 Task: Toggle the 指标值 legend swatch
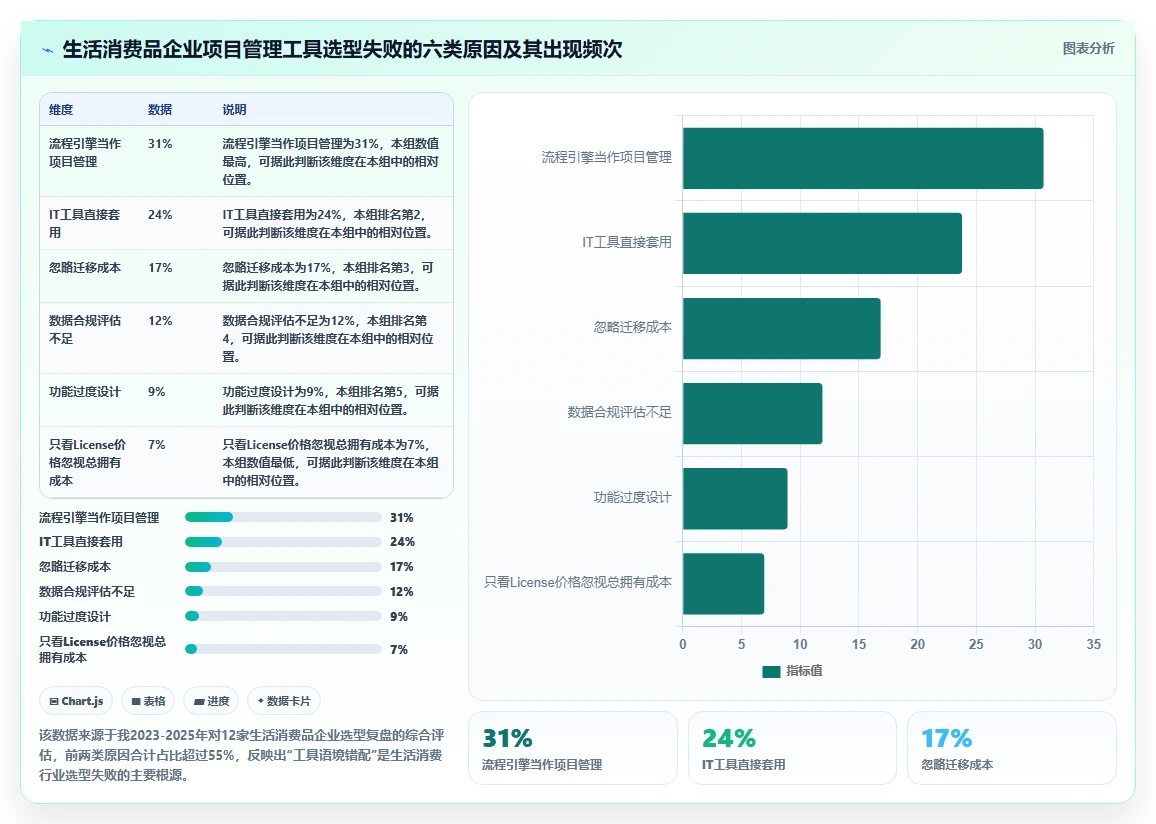pos(771,671)
